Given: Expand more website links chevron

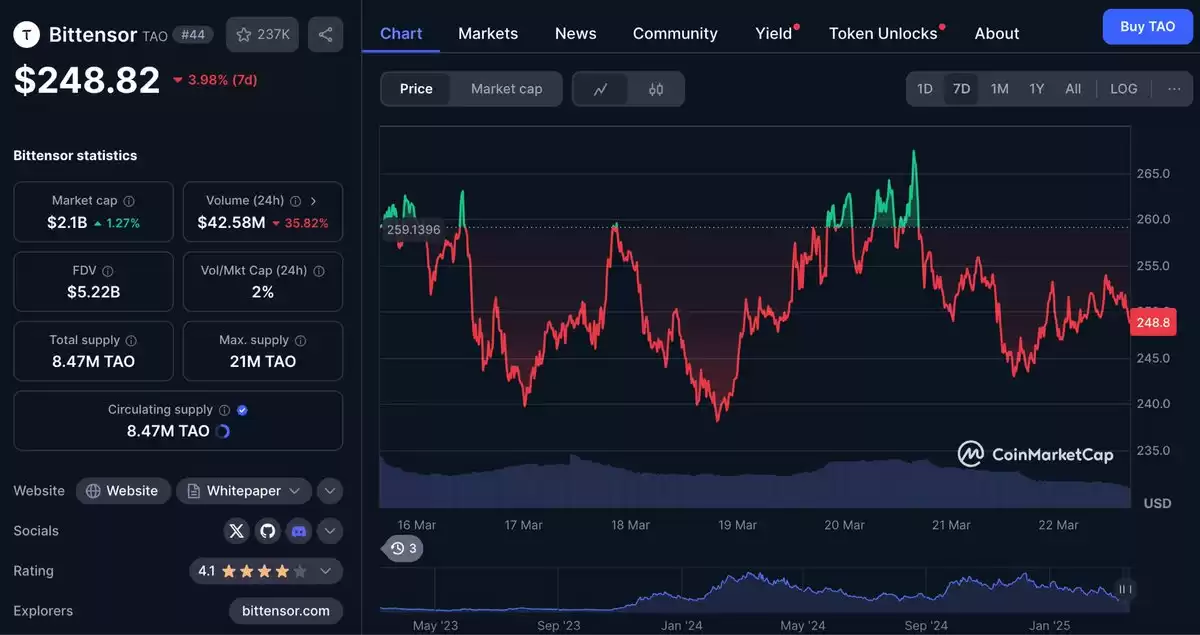Looking at the screenshot, I should 330,491.
